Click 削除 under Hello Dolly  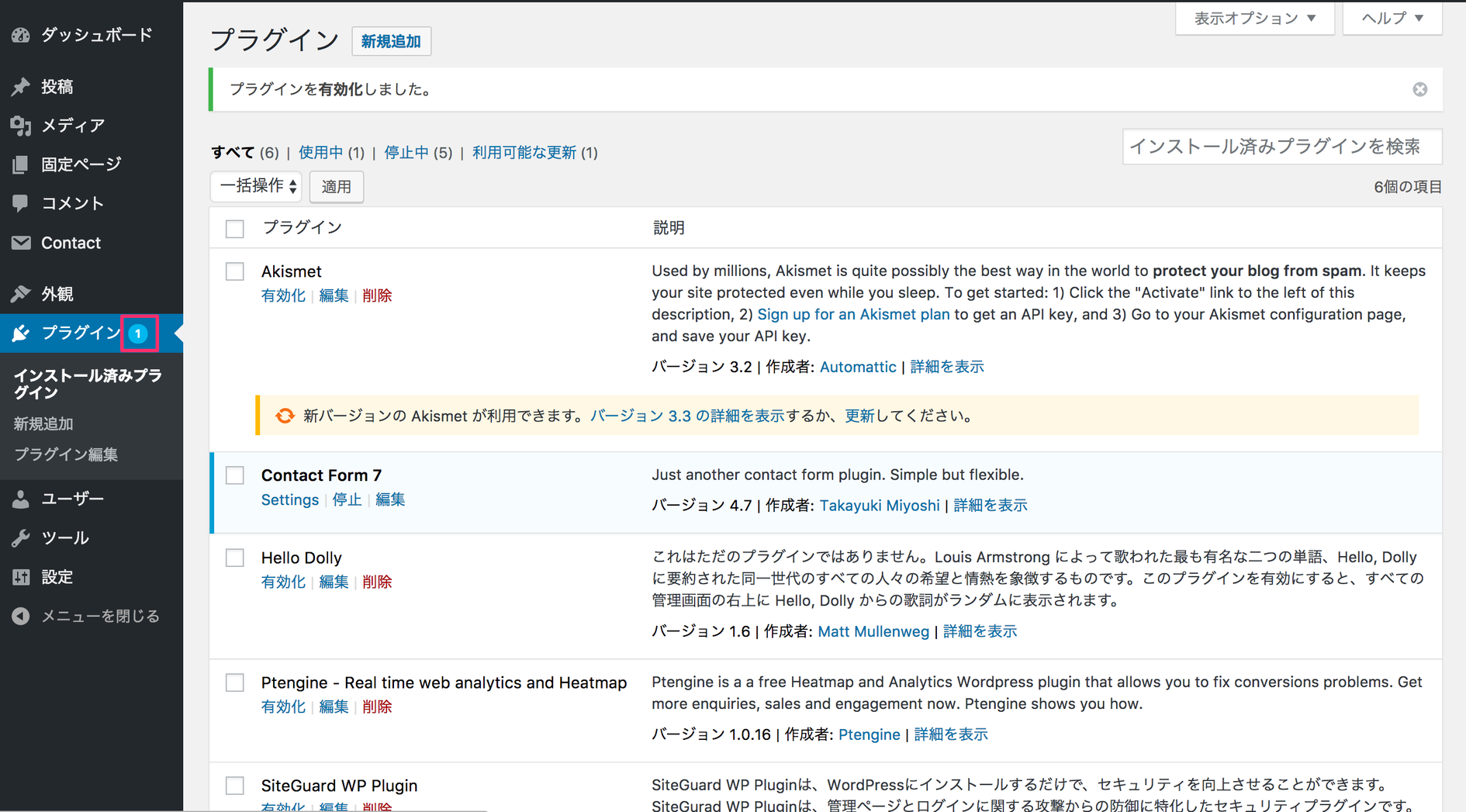tap(377, 582)
